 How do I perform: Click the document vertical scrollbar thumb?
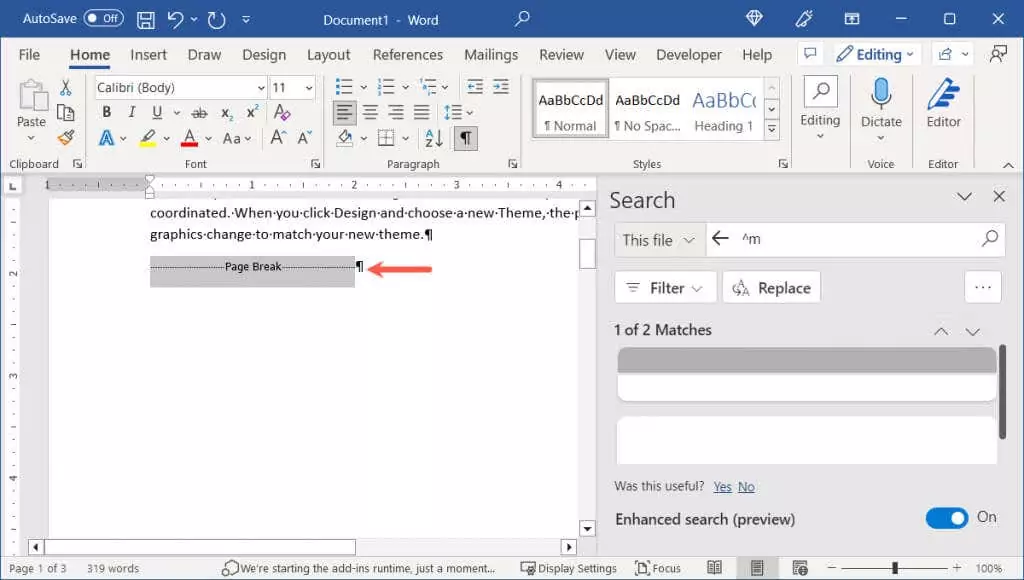click(587, 253)
